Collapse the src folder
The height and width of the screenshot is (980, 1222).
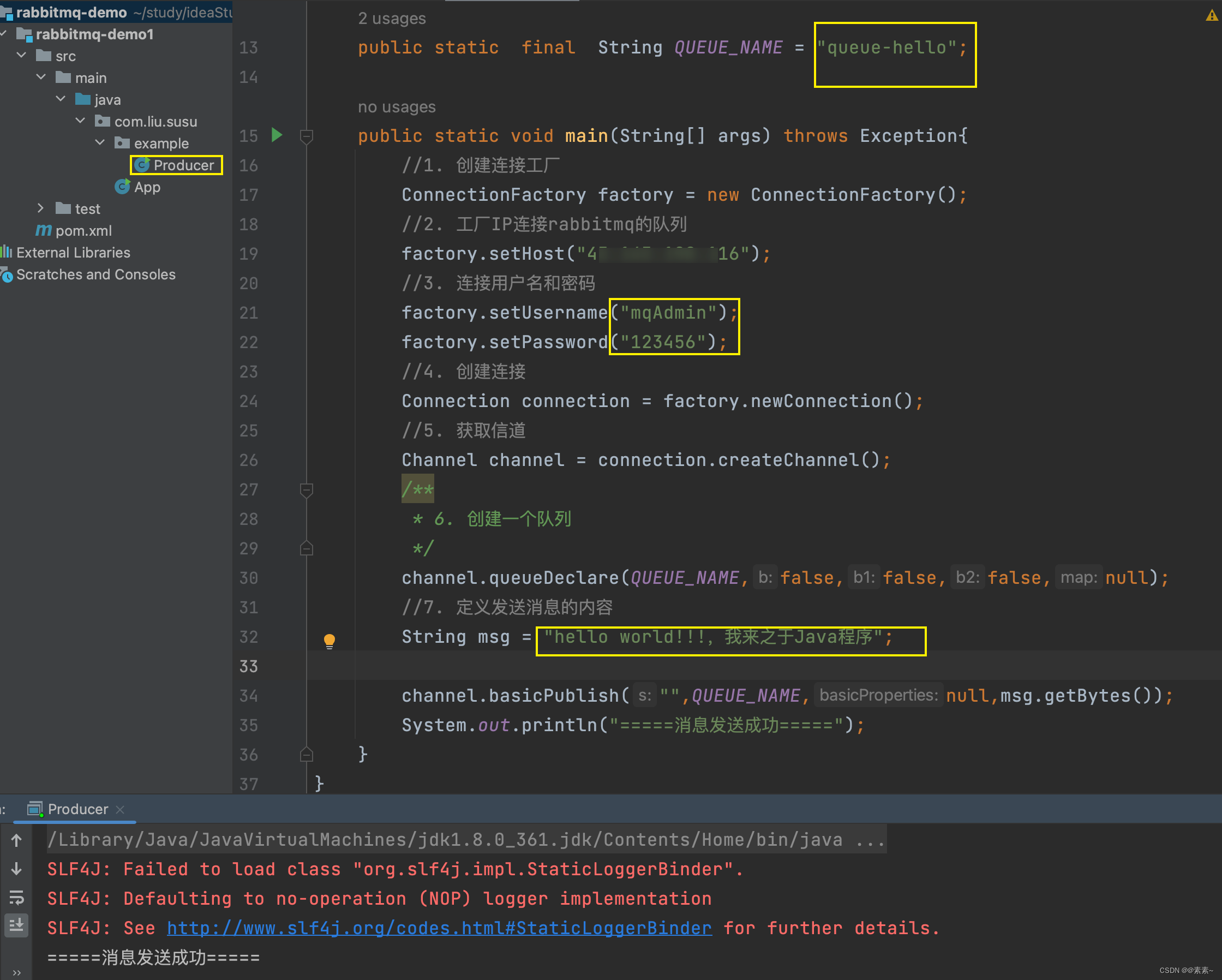click(x=21, y=56)
